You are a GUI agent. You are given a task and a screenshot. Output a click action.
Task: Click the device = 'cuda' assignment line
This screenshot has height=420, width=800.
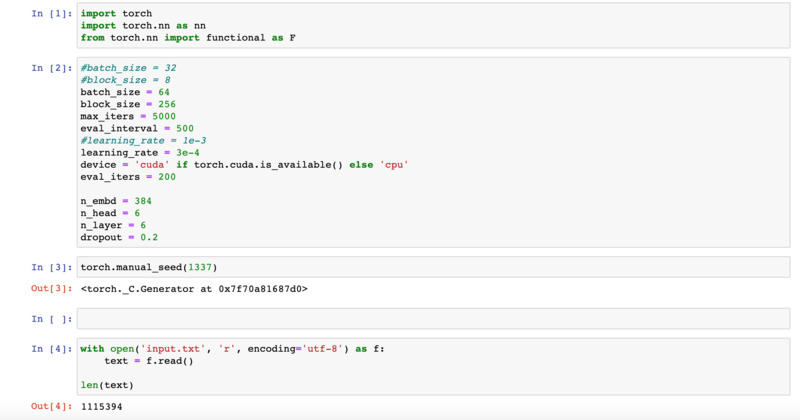point(244,165)
